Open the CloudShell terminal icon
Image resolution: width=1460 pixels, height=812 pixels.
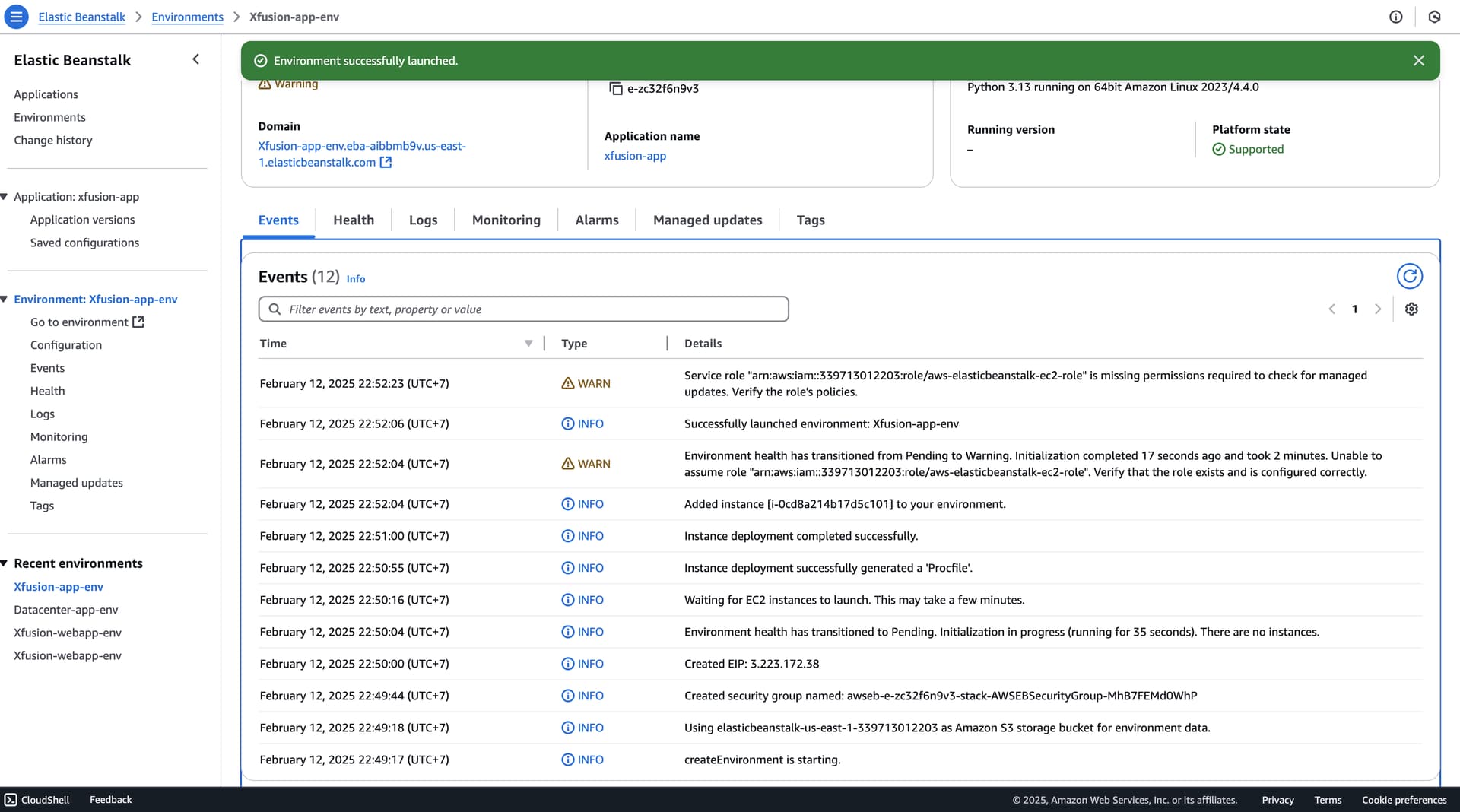coord(11,800)
